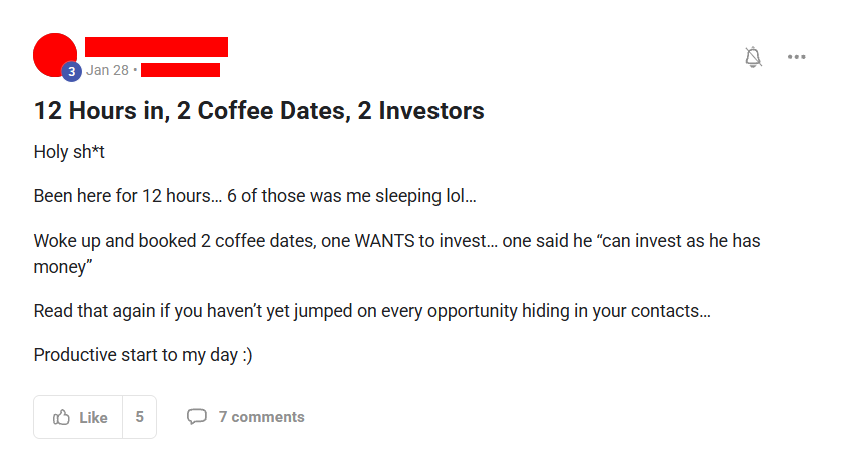The image size is (856, 472).
Task: Click the speech bubble comments icon
Action: [x=197, y=417]
